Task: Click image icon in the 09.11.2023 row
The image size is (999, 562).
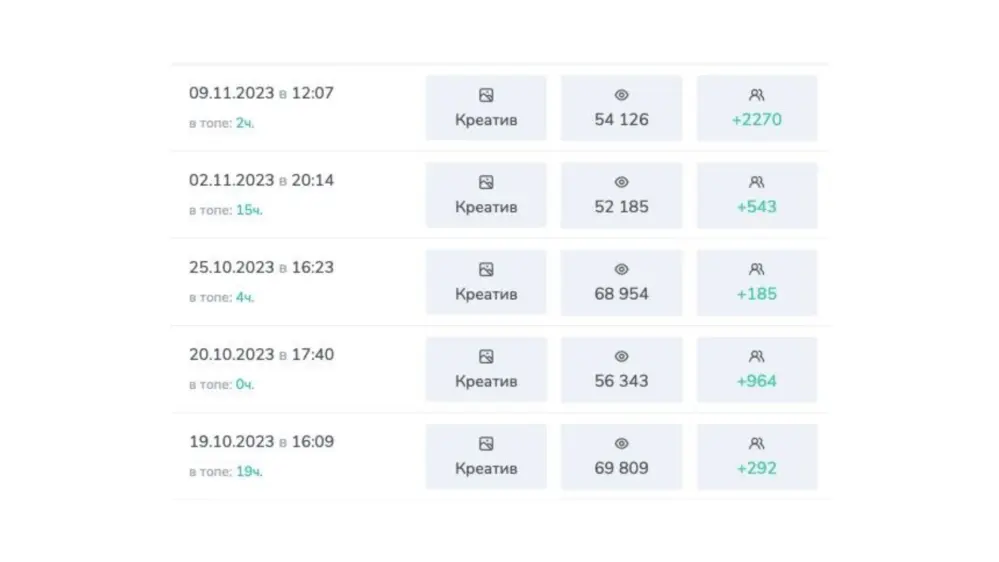Action: point(486,96)
